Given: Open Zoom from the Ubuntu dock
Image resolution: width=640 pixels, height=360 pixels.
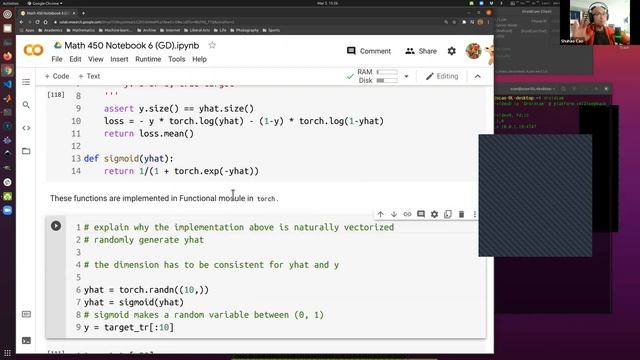Looking at the screenshot, I should (7, 210).
